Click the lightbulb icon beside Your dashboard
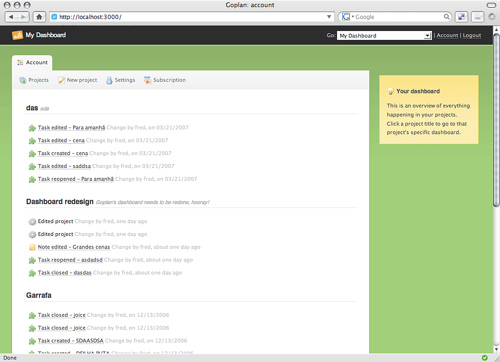 (x=391, y=91)
